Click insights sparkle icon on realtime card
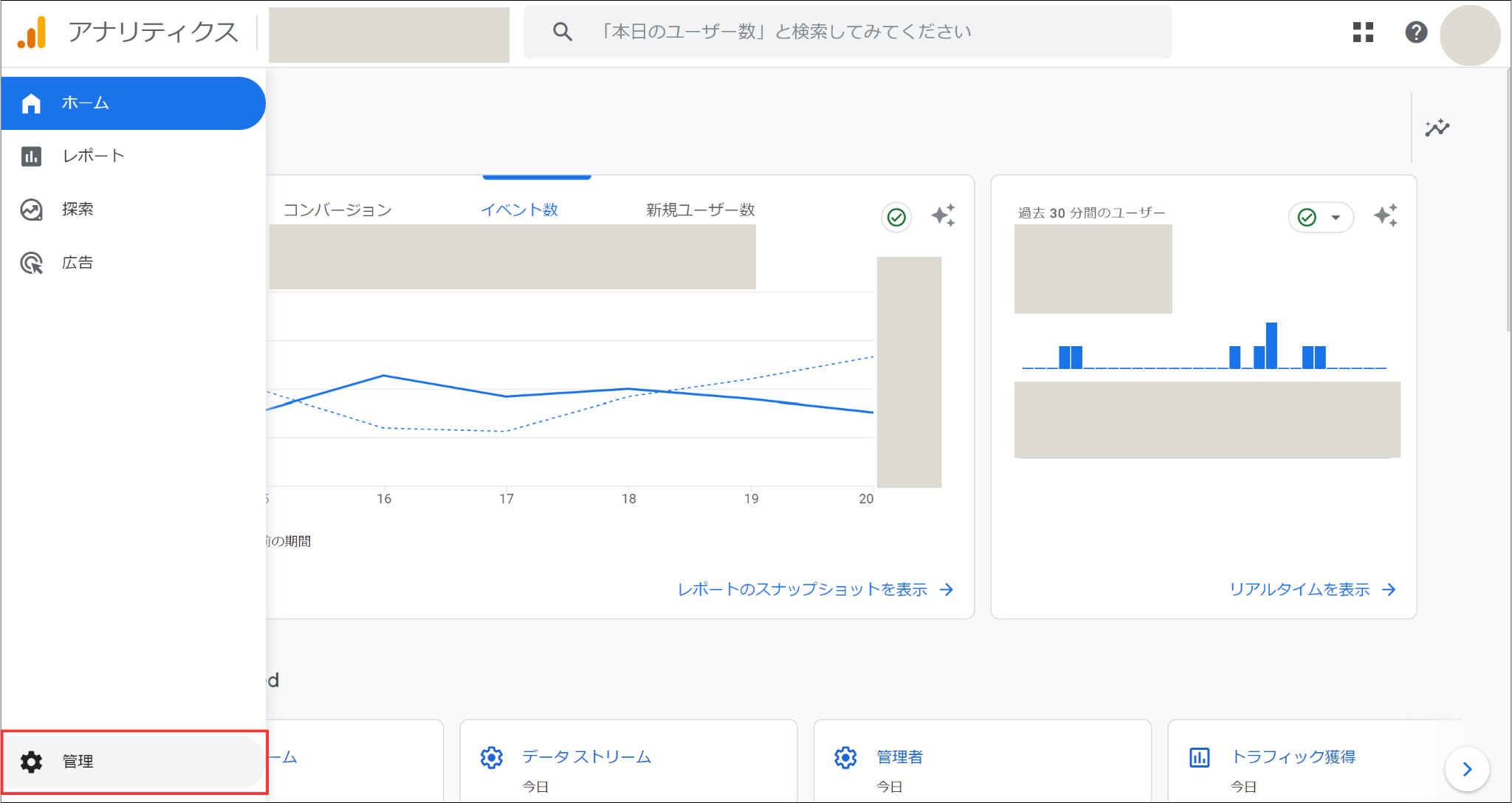Image resolution: width=1512 pixels, height=803 pixels. (1386, 216)
